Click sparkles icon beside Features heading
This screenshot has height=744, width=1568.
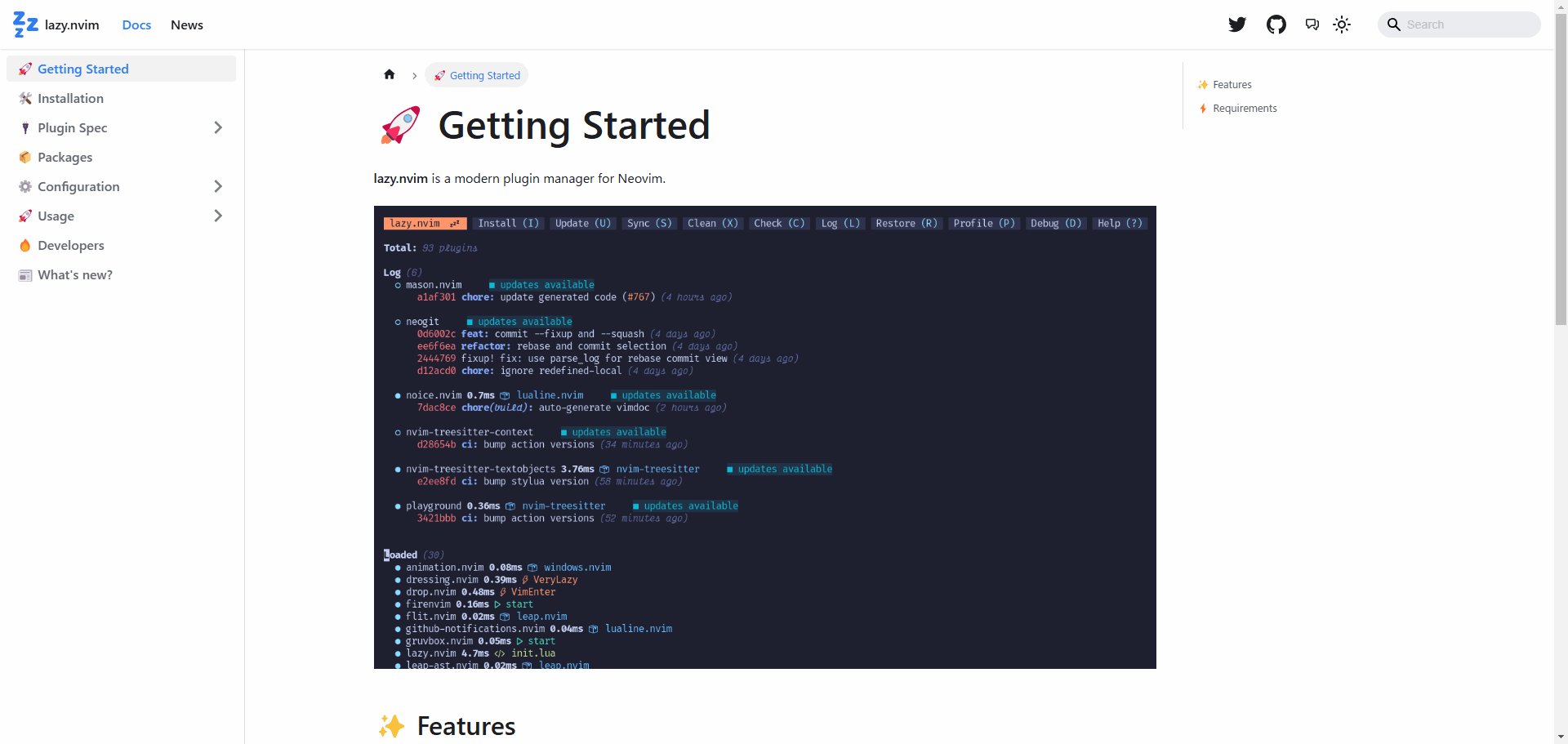tap(392, 726)
